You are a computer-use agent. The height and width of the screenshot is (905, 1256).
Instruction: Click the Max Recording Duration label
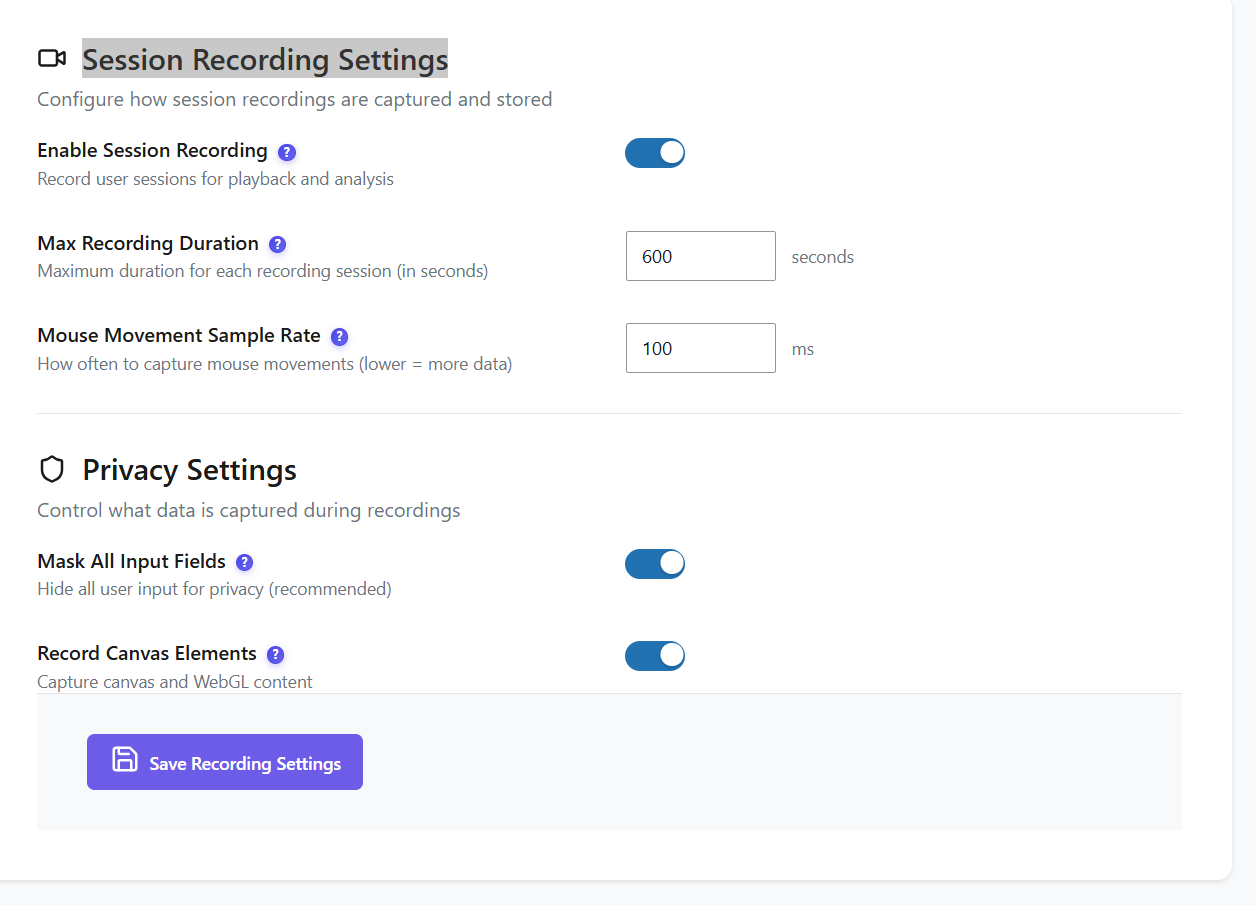coord(148,243)
